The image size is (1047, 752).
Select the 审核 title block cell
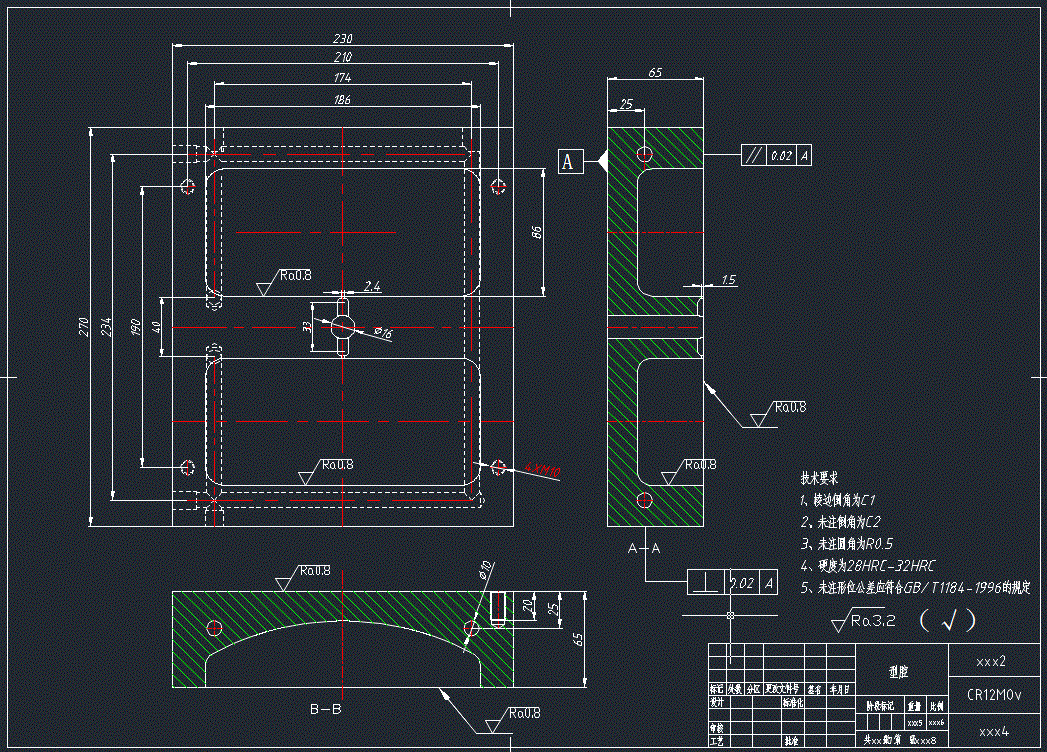pyautogui.click(x=717, y=729)
